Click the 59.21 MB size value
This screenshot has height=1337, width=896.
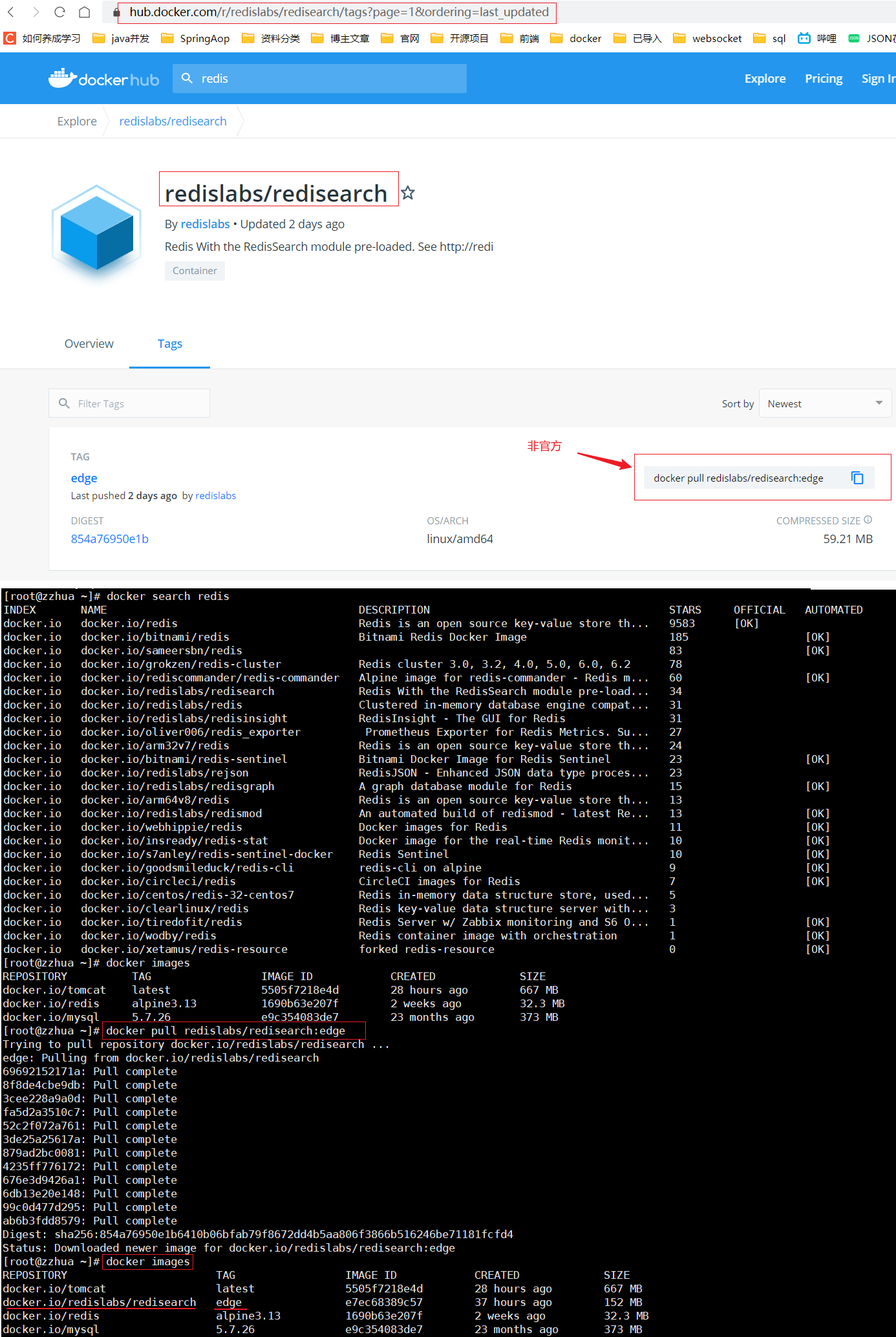point(848,539)
